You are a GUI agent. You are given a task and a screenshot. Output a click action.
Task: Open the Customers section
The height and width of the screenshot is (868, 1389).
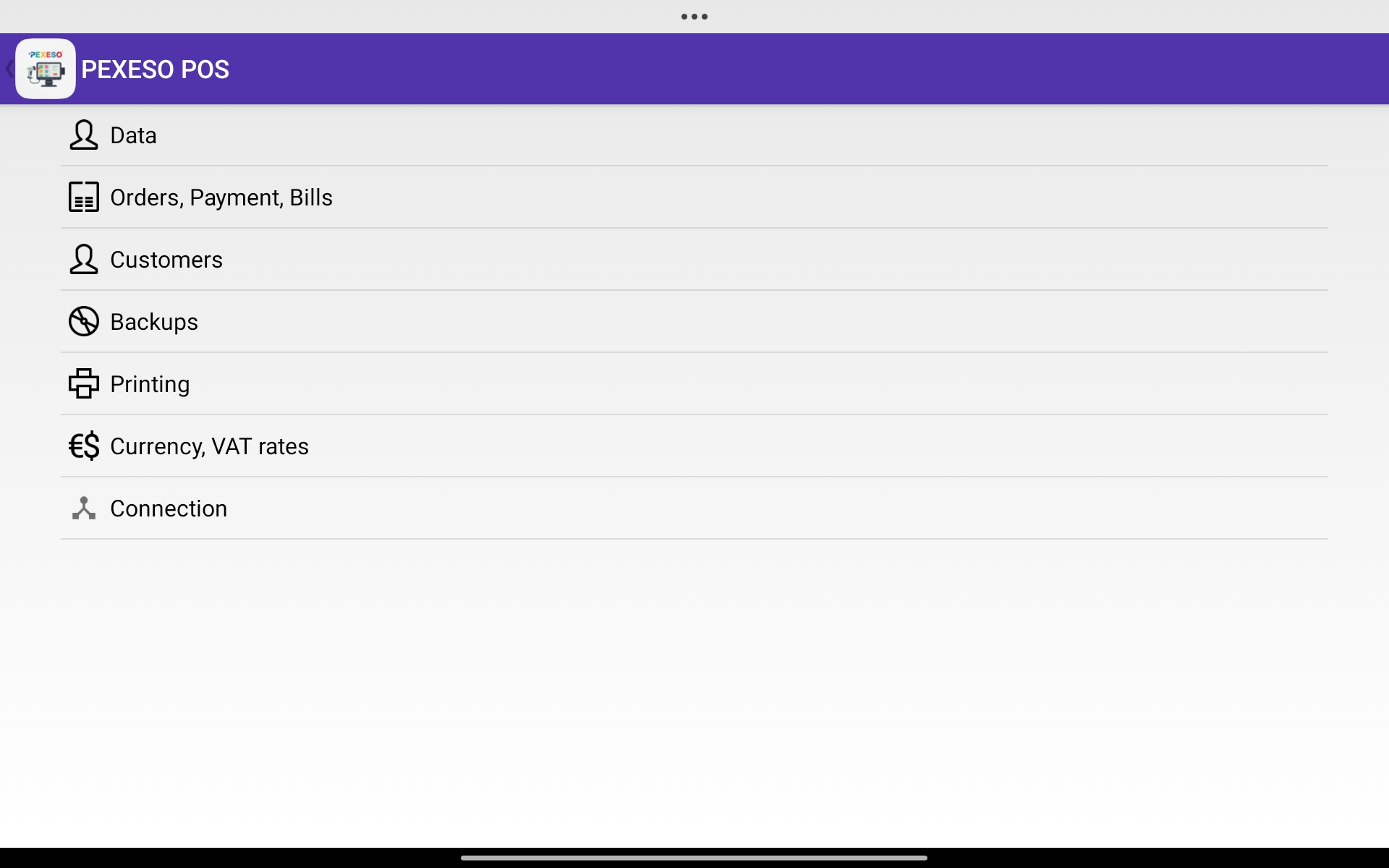(165, 259)
